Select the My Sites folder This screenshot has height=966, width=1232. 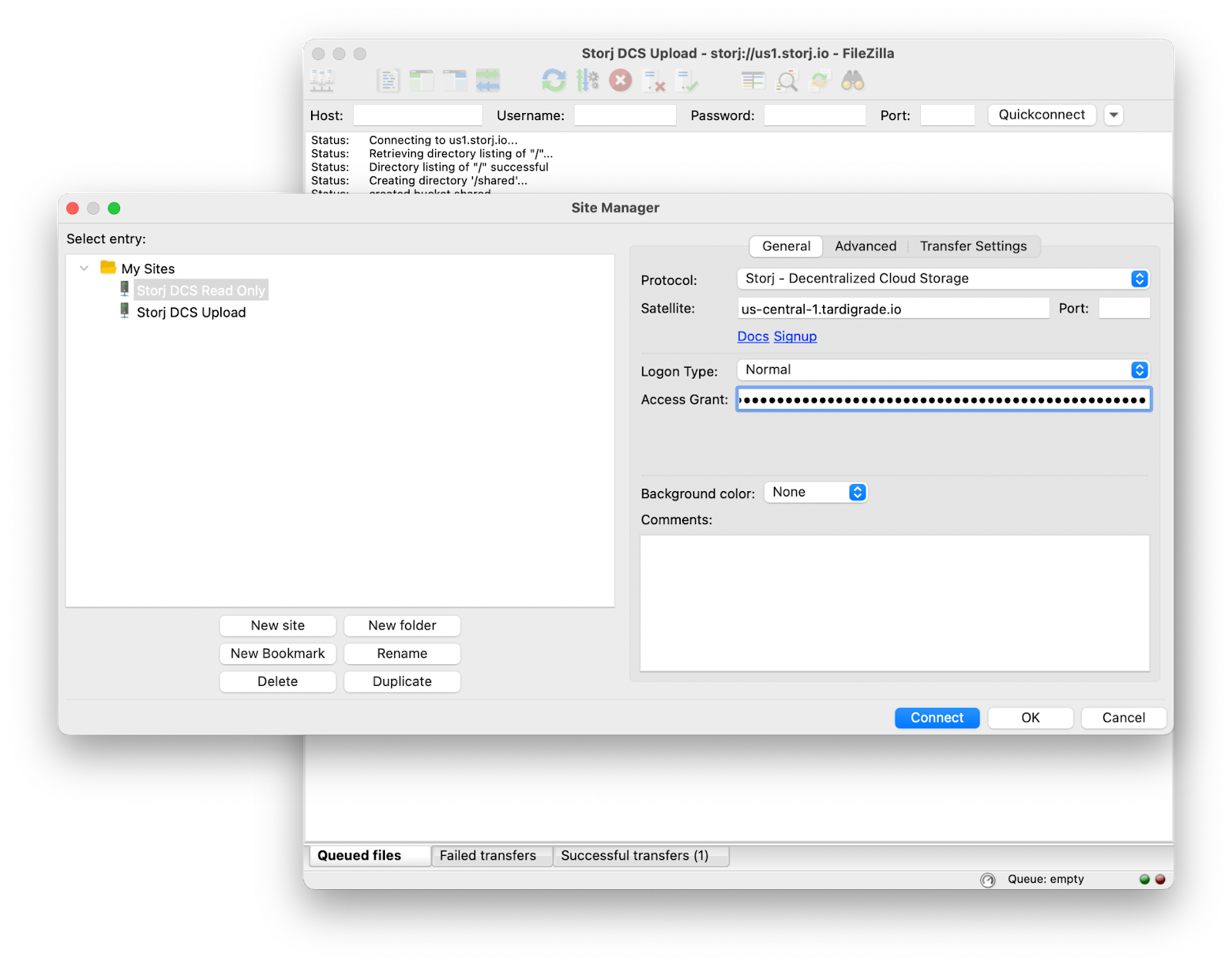[x=148, y=269]
